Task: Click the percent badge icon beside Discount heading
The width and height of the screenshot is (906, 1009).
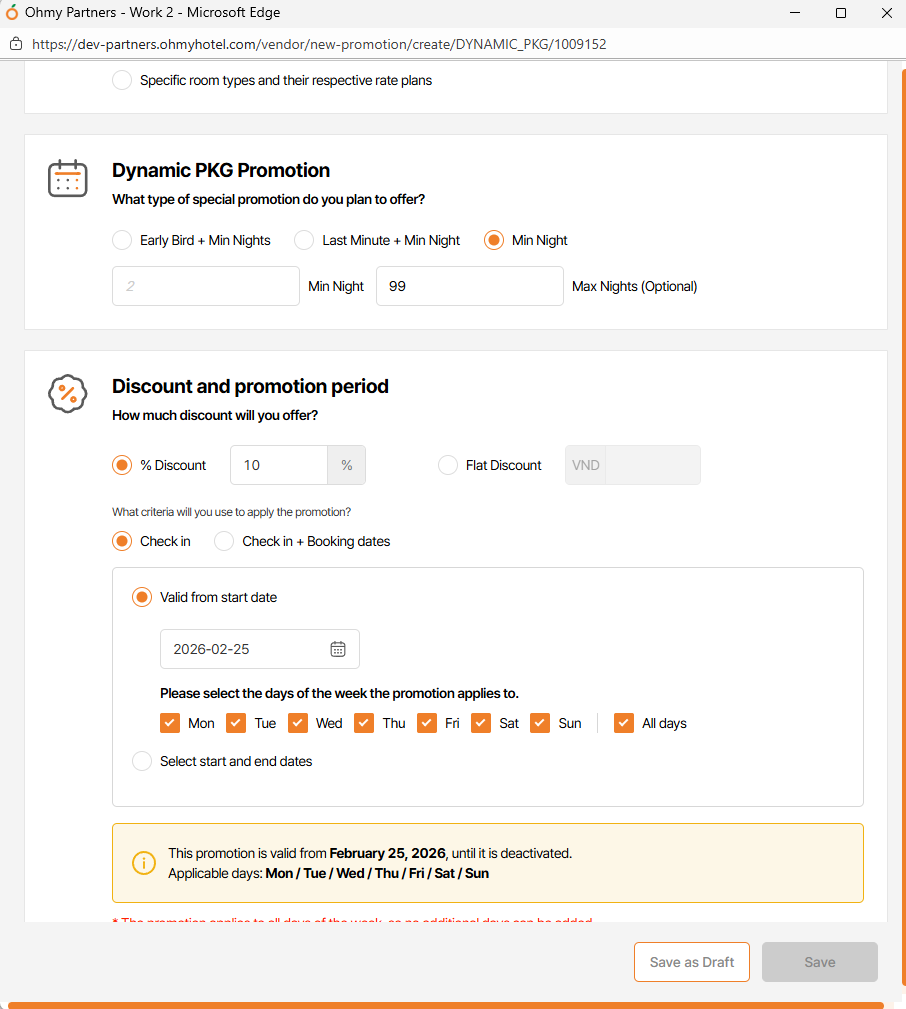Action: (68, 393)
